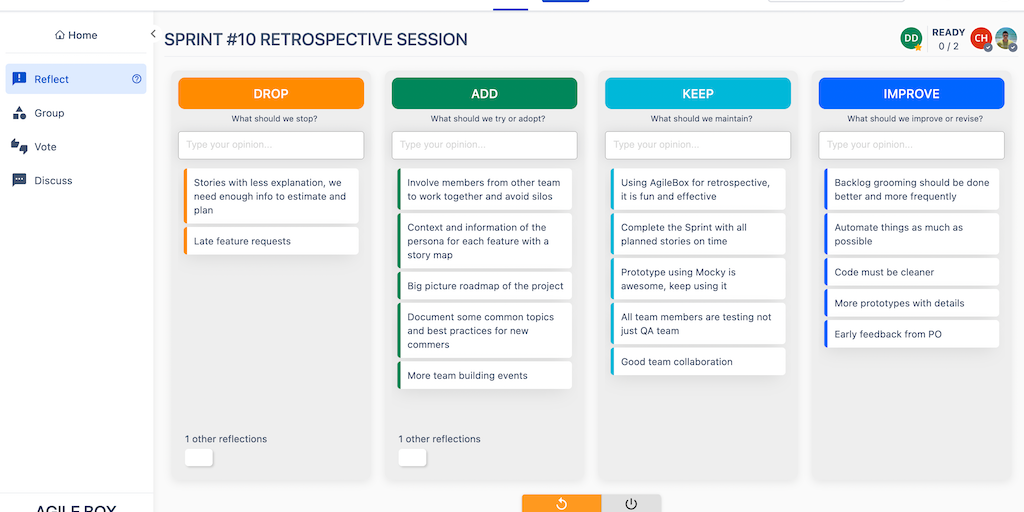Open Reflect help question-mark icon
This screenshot has height=512, width=1024.
(137, 79)
